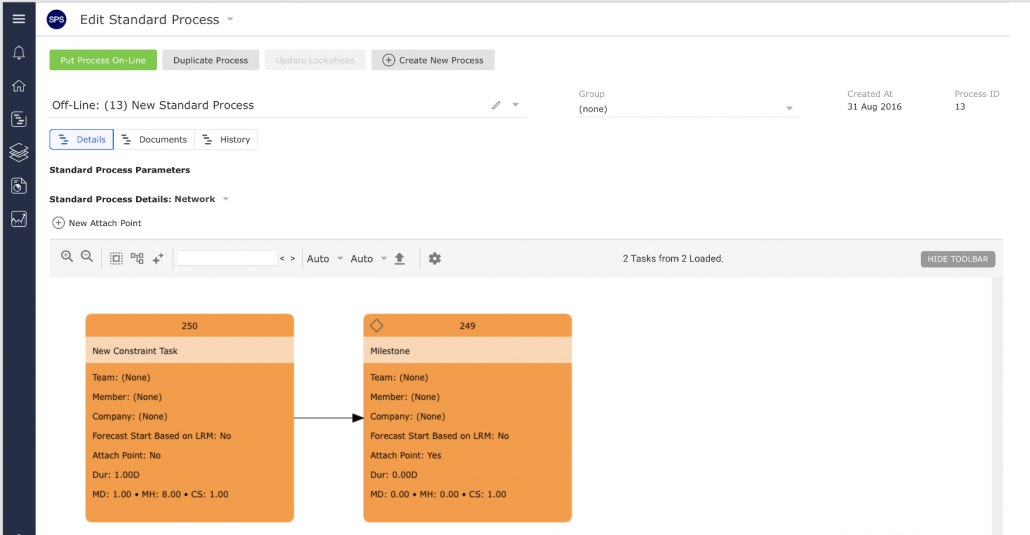
Task: Open the task list icon in the sidebar
Action: point(18,119)
